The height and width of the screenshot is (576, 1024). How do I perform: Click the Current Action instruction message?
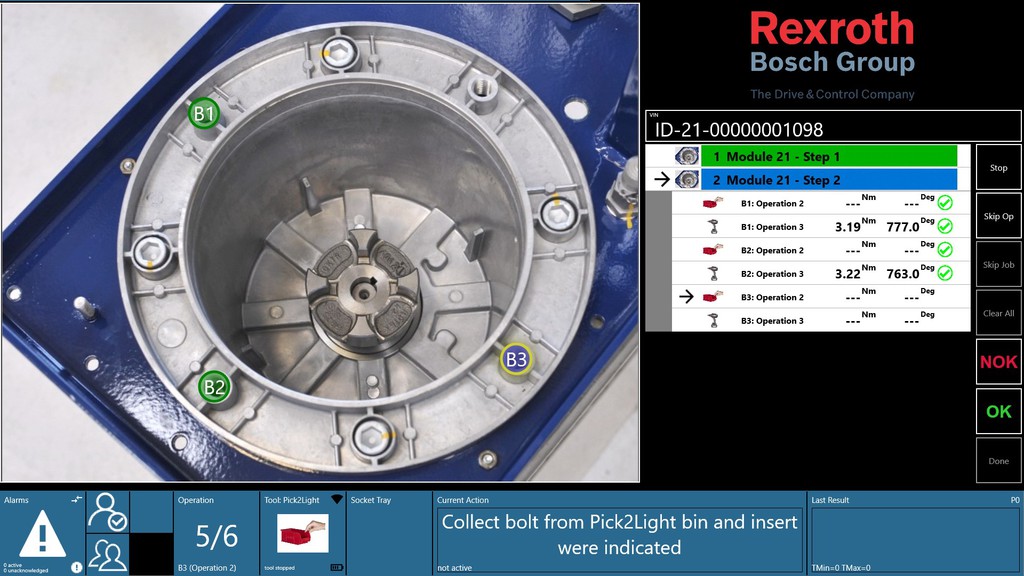pyautogui.click(x=619, y=534)
